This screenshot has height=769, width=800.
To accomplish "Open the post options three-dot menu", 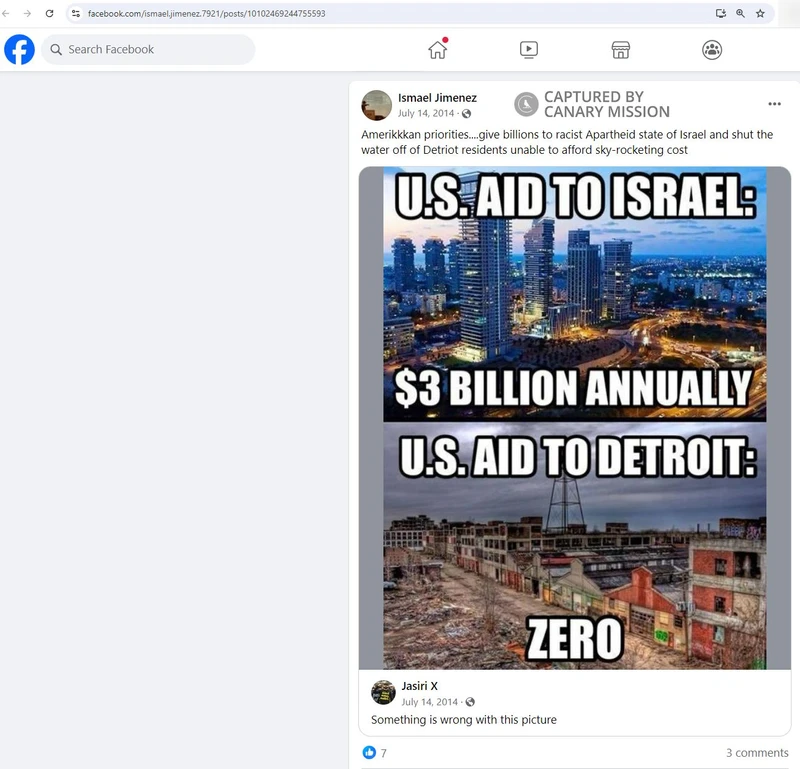I will coord(774,104).
